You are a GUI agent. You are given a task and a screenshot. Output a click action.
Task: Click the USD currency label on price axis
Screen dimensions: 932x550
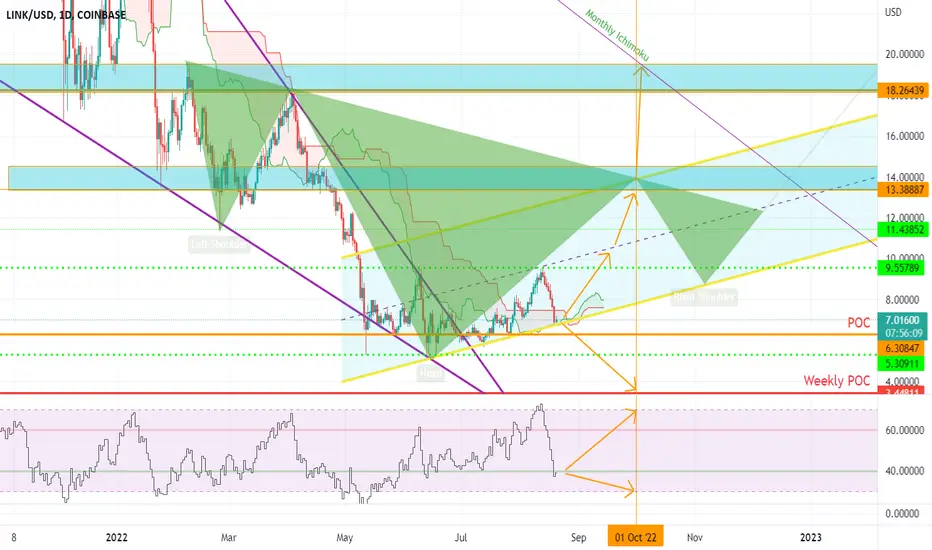point(893,12)
